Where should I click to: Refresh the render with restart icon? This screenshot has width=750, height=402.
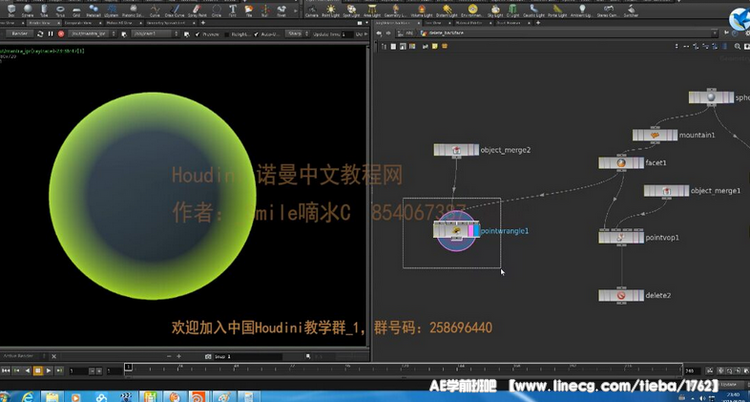pyautogui.click(x=40, y=34)
